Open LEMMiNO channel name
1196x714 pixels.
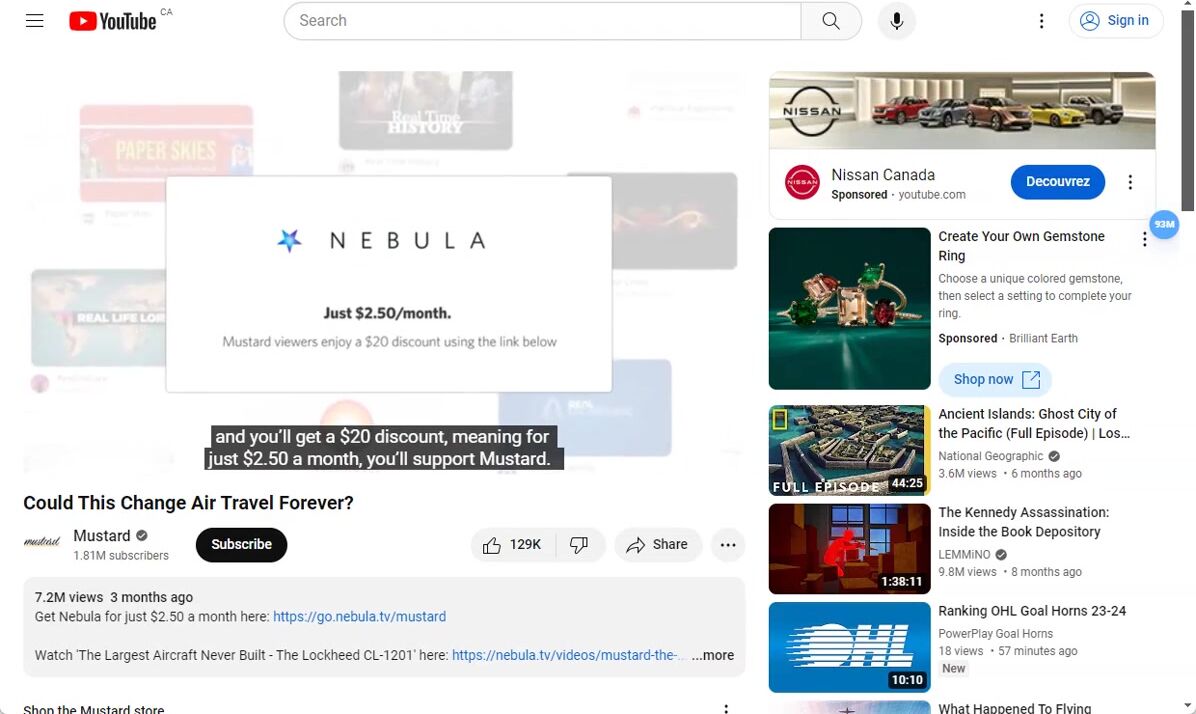[x=964, y=555]
